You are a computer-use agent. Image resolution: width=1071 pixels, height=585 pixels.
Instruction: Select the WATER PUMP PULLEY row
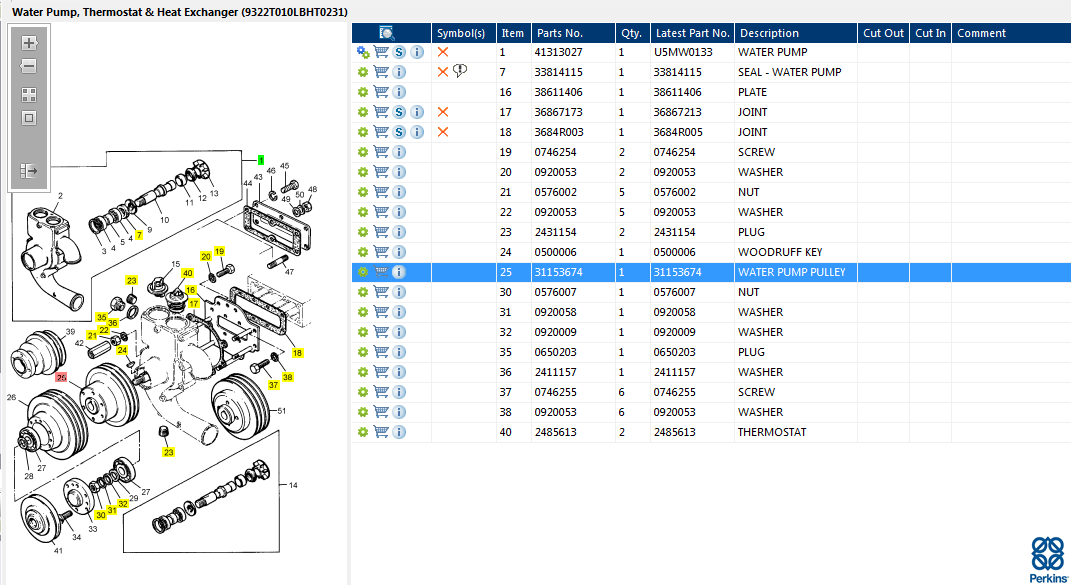[790, 272]
